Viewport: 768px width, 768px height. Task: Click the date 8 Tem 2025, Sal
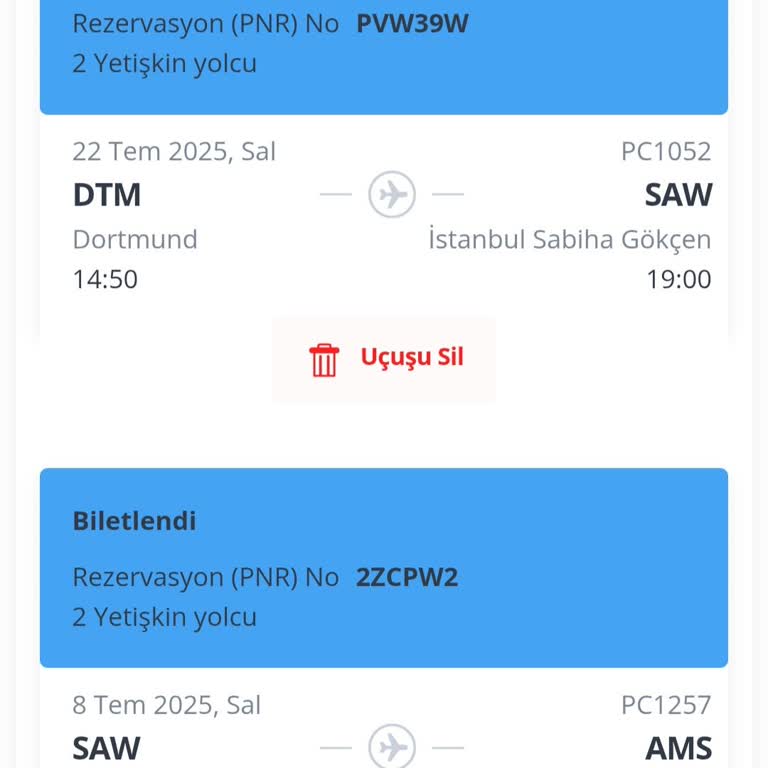tap(166, 705)
